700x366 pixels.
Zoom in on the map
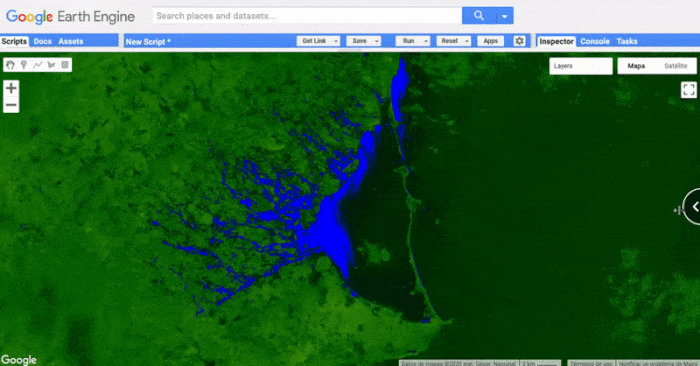click(x=11, y=88)
